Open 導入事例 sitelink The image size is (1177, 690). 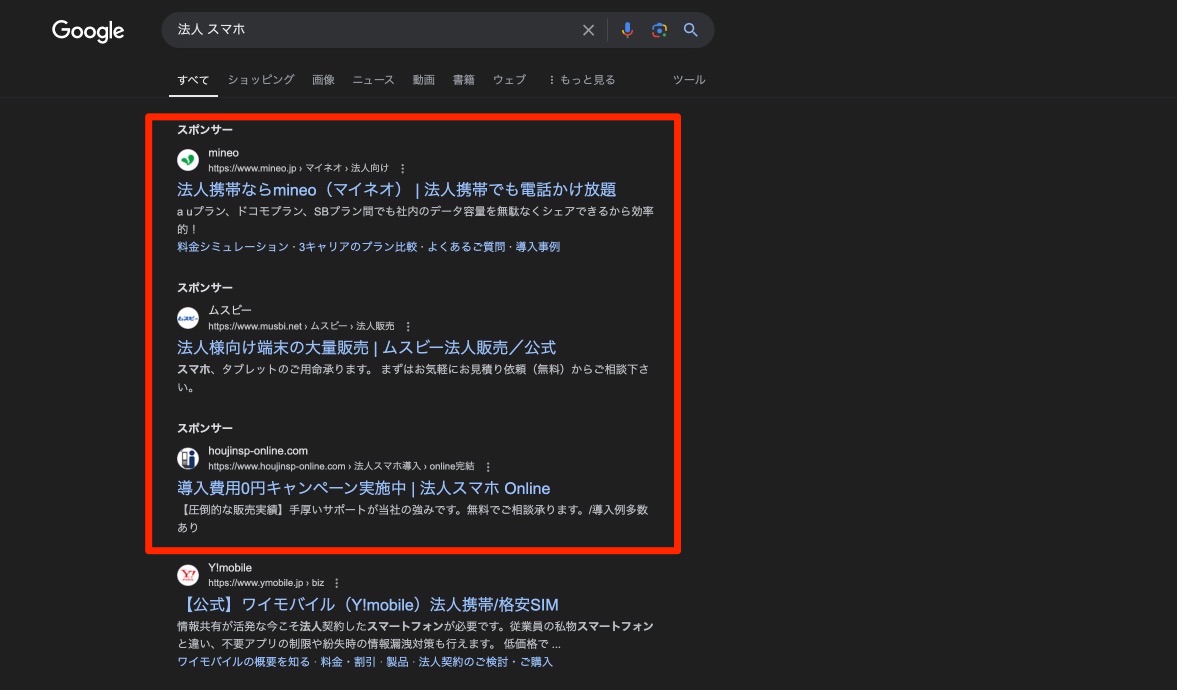[537, 247]
